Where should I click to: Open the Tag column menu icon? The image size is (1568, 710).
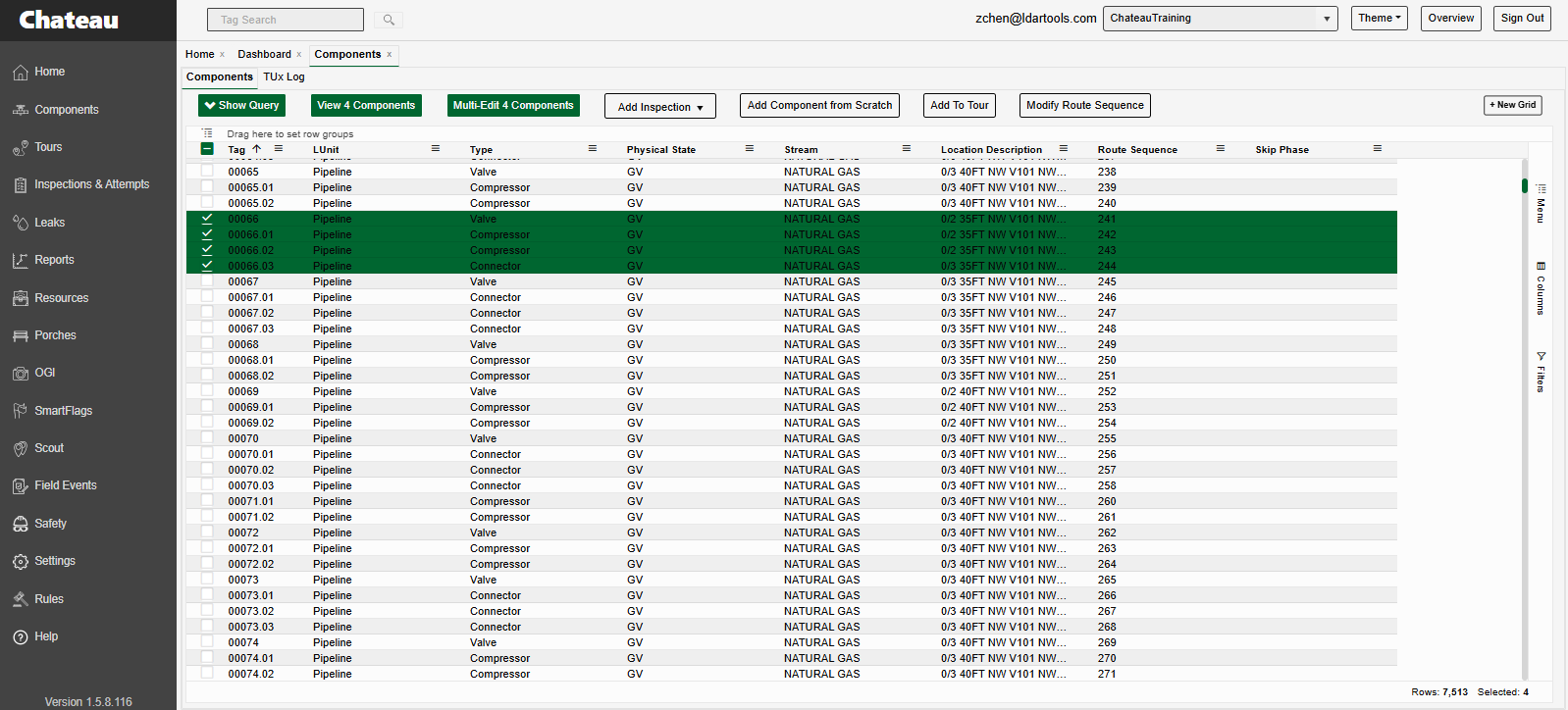279,149
